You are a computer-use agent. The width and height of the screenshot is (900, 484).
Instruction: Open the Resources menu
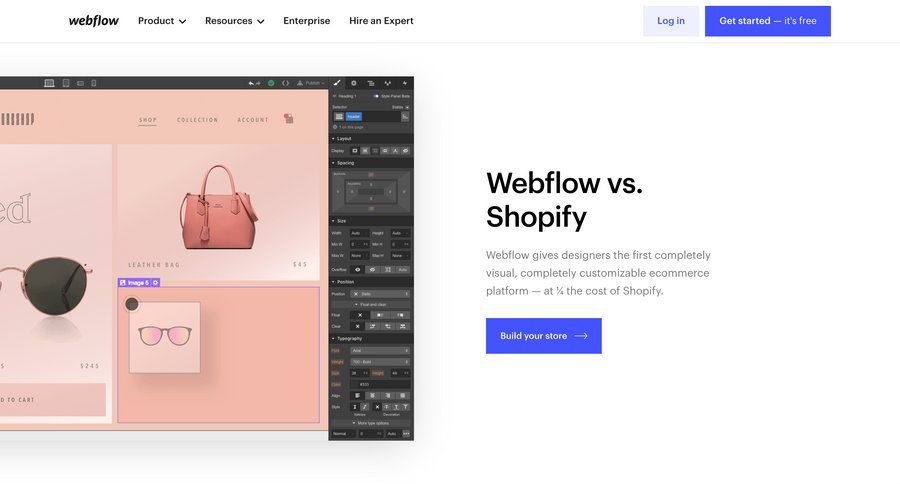(234, 21)
